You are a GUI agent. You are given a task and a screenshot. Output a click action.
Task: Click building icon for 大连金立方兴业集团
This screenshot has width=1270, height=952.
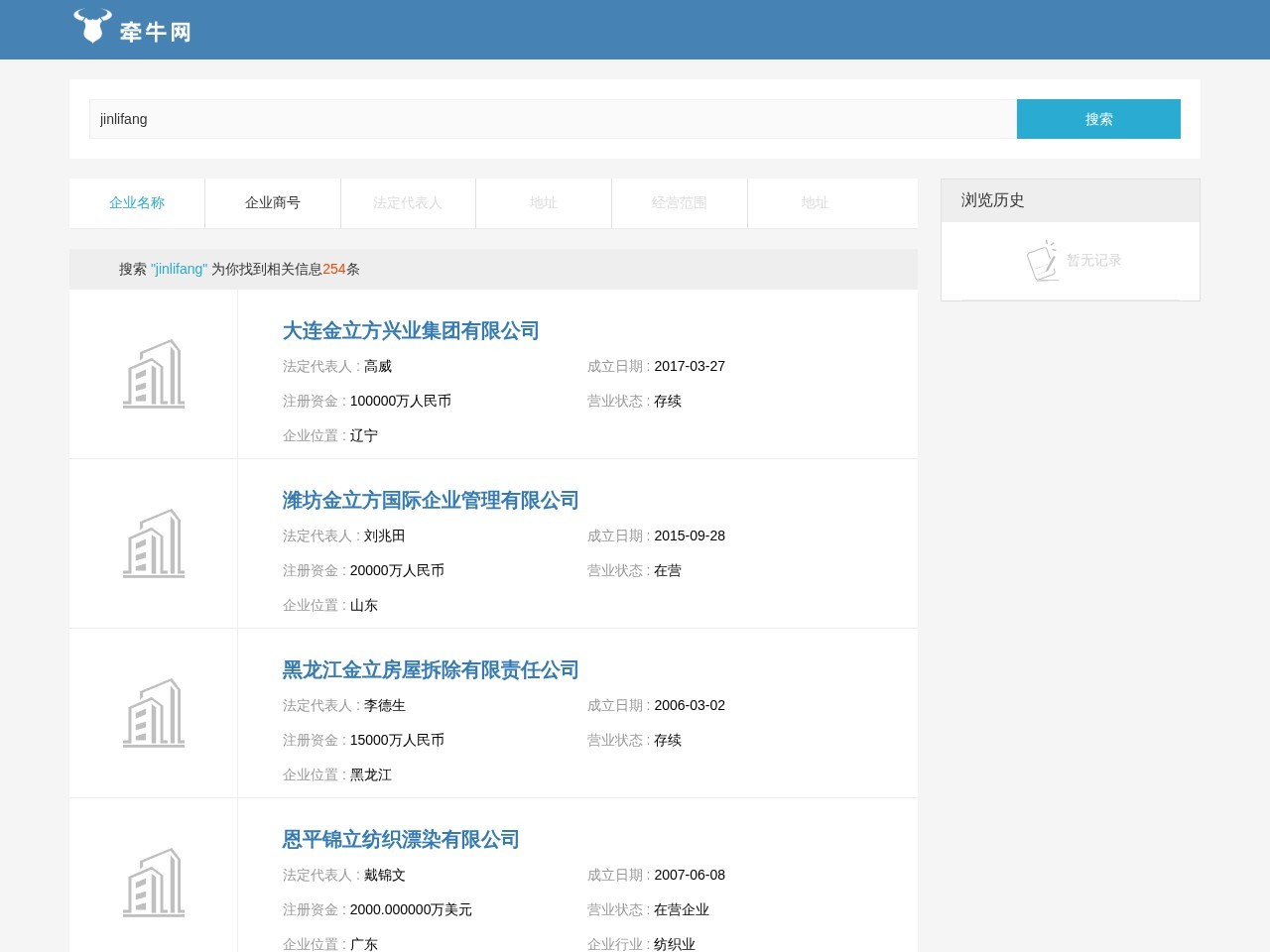[x=154, y=374]
